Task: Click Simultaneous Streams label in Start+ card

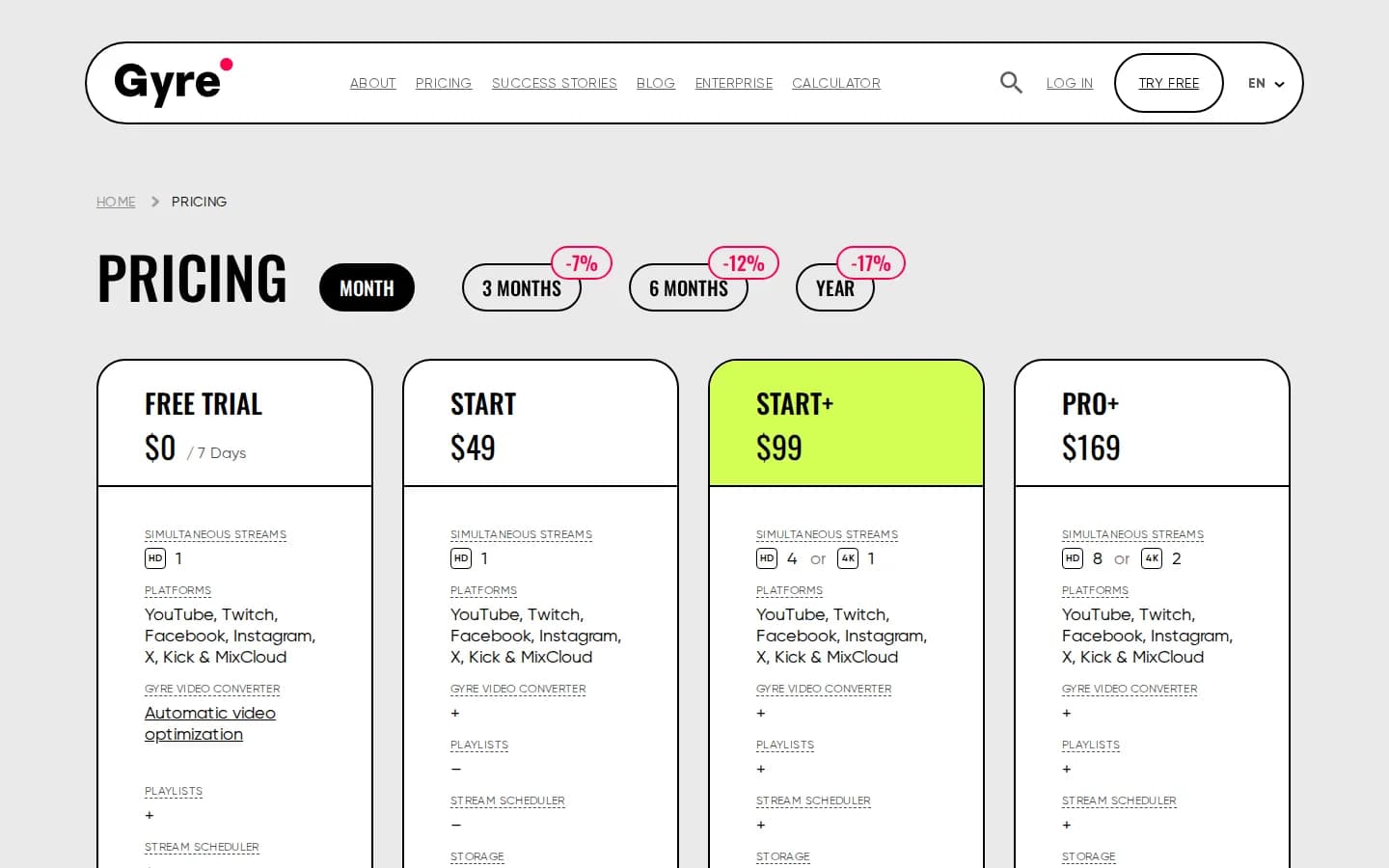Action: point(827,534)
